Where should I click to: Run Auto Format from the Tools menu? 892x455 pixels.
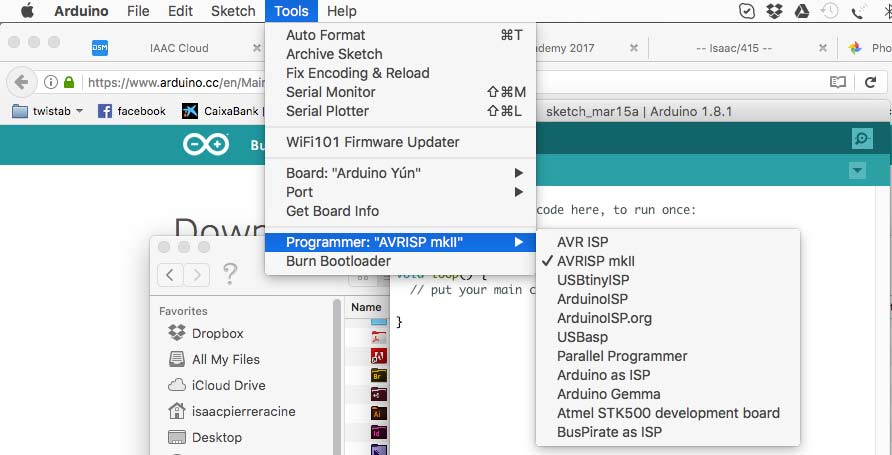(400, 35)
